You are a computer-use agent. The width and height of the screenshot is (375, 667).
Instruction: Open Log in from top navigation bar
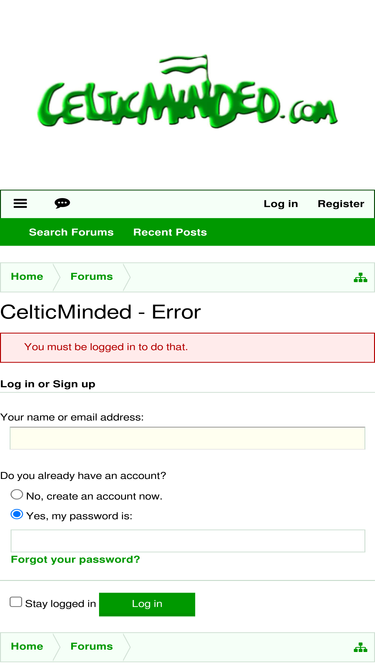pos(281,204)
